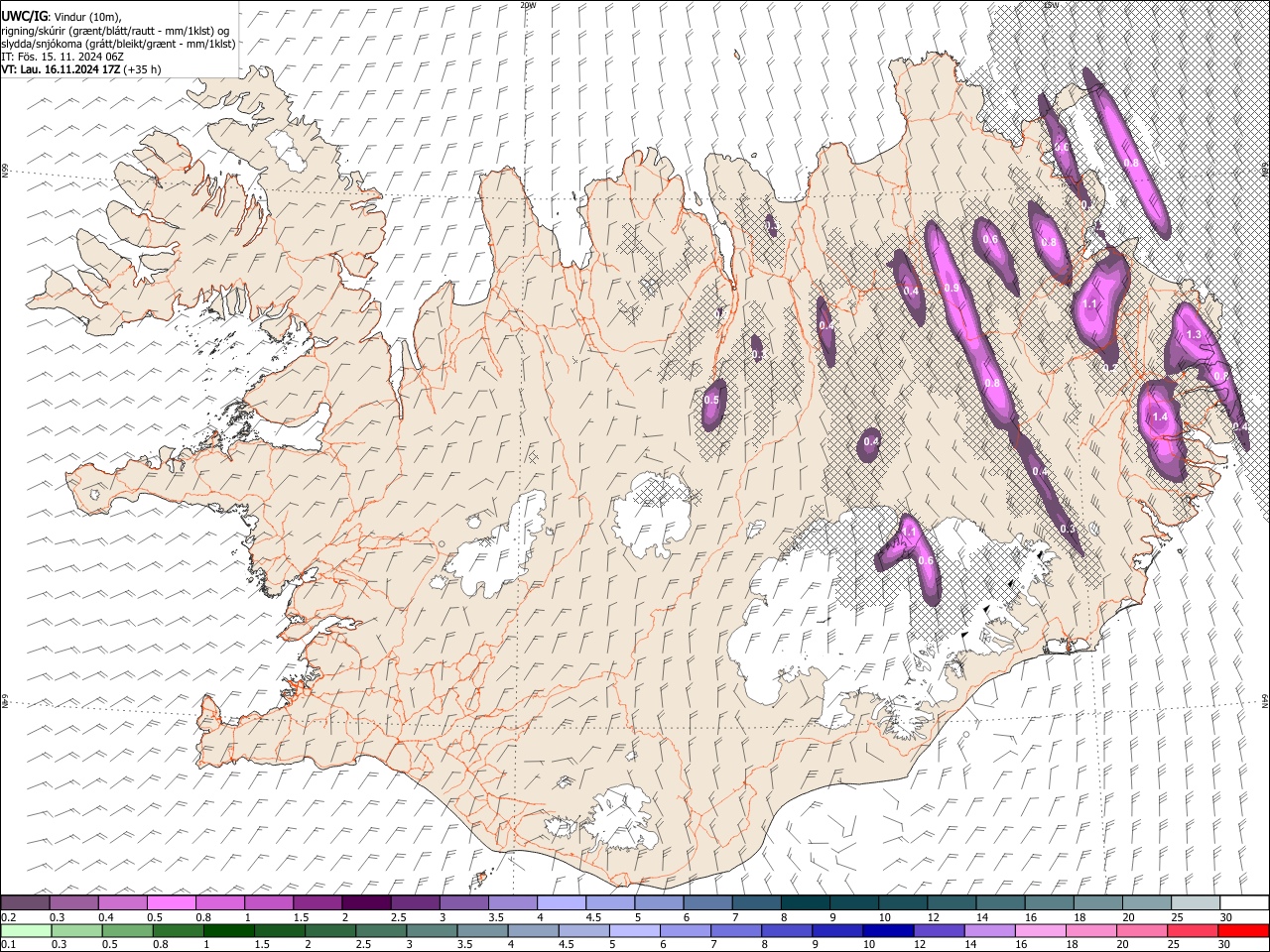This screenshot has width=1270, height=952.
Task: Select the lower legend green swatch starting at 0.5
Action: [128, 930]
